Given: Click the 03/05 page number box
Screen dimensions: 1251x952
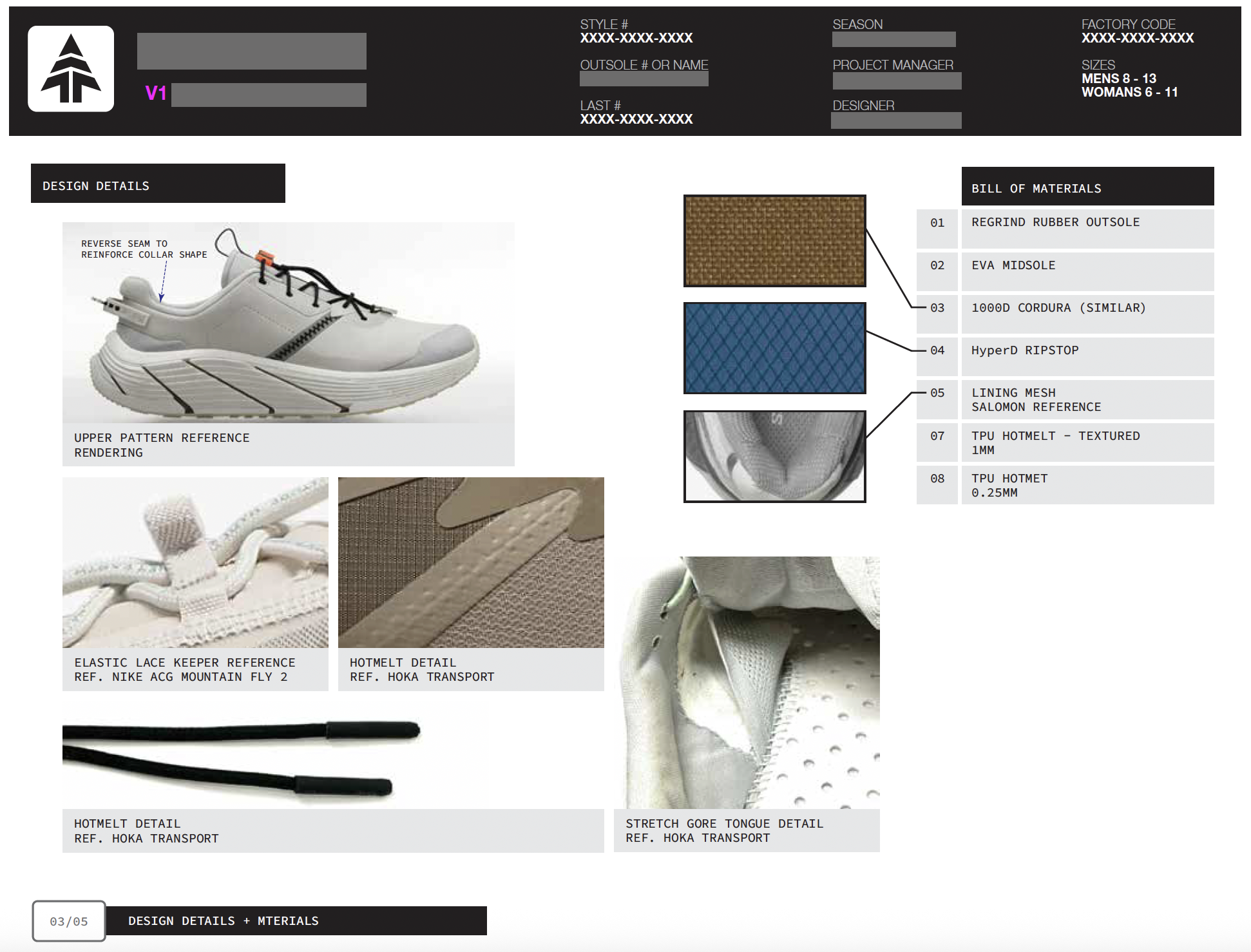Looking at the screenshot, I should tap(69, 921).
